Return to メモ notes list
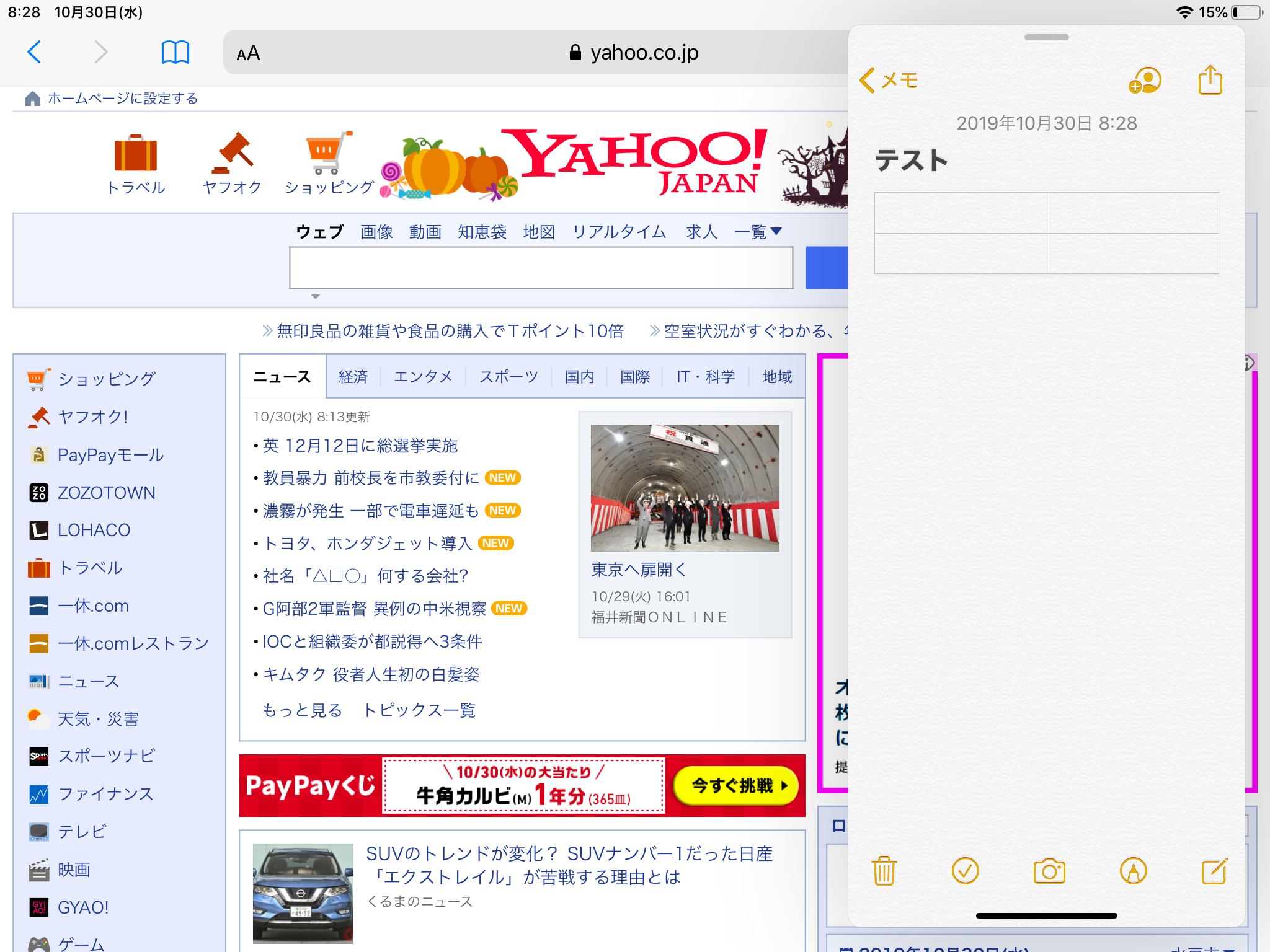 (888, 80)
